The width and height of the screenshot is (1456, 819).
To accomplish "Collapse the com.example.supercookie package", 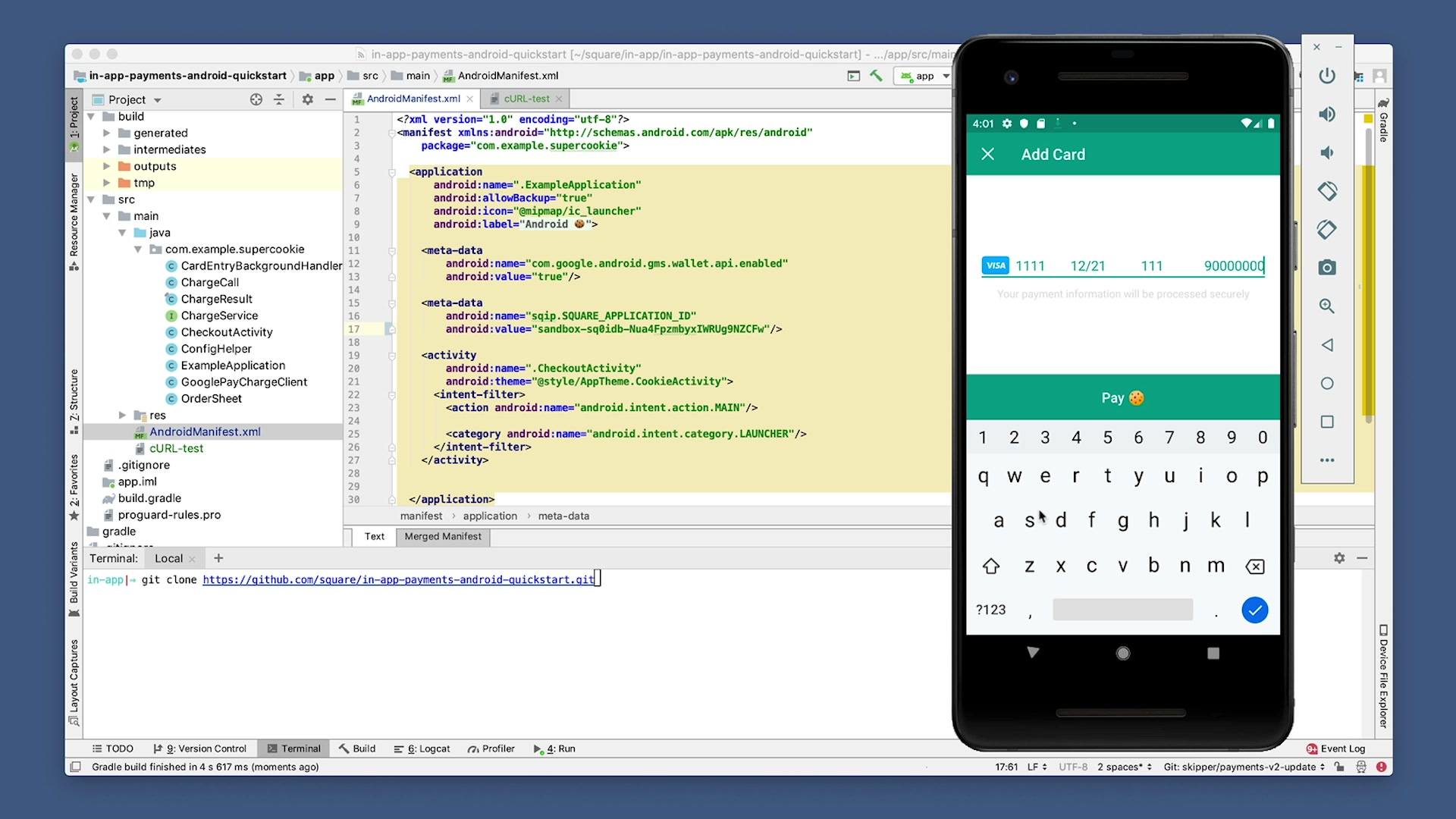I will tap(138, 249).
